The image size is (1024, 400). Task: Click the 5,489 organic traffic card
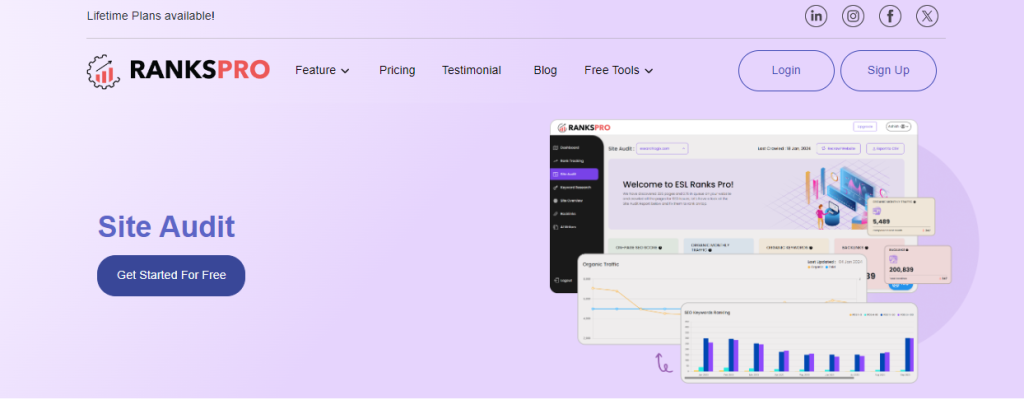901,216
